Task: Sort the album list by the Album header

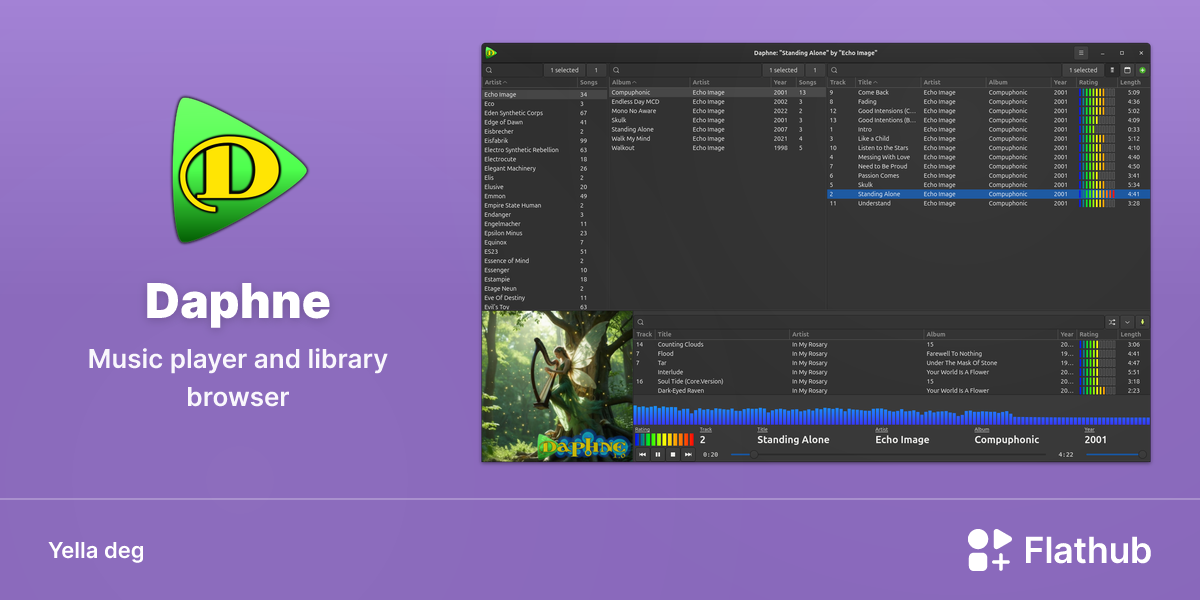Action: [649, 82]
